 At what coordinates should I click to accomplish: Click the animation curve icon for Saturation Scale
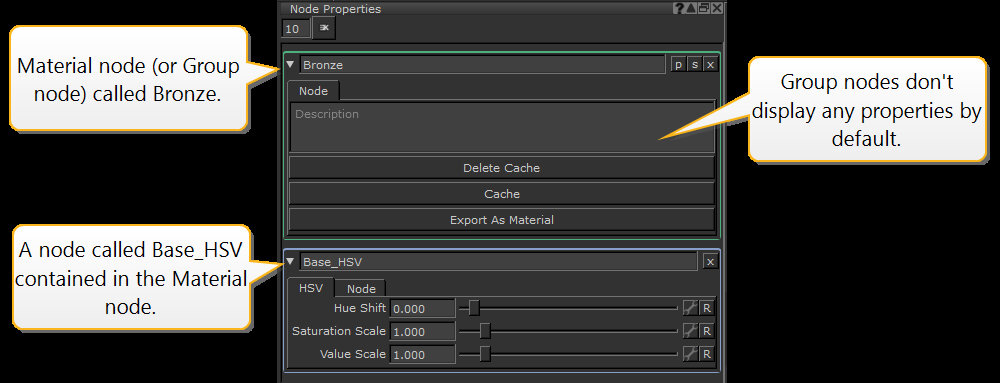click(x=690, y=331)
